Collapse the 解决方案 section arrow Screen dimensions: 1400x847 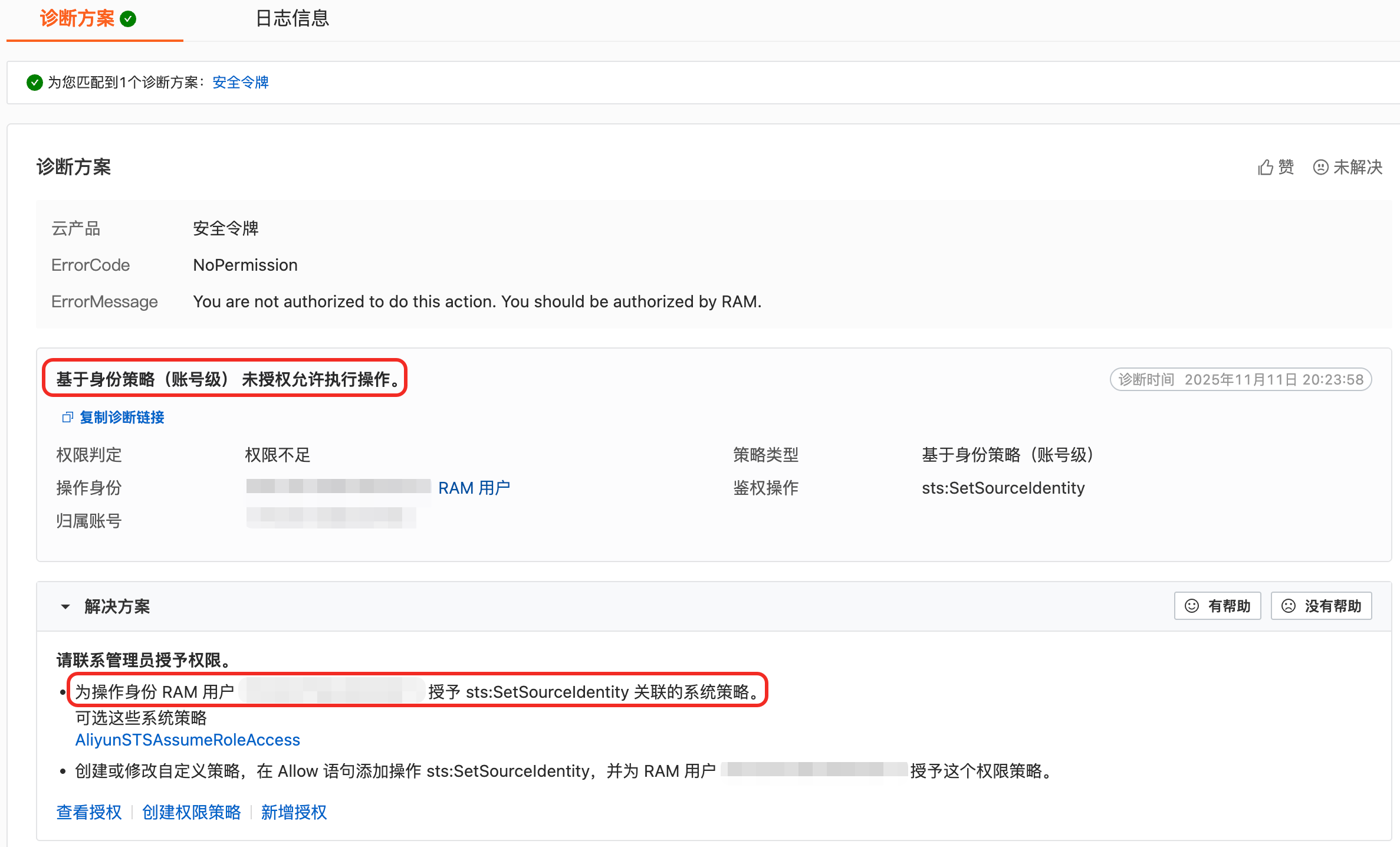[65, 606]
